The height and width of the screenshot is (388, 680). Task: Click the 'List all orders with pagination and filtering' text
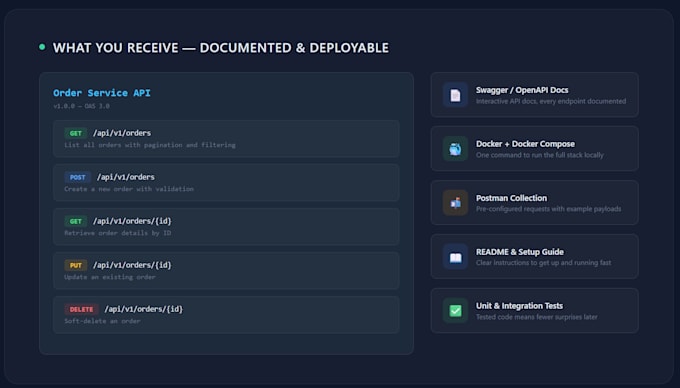tap(150, 145)
